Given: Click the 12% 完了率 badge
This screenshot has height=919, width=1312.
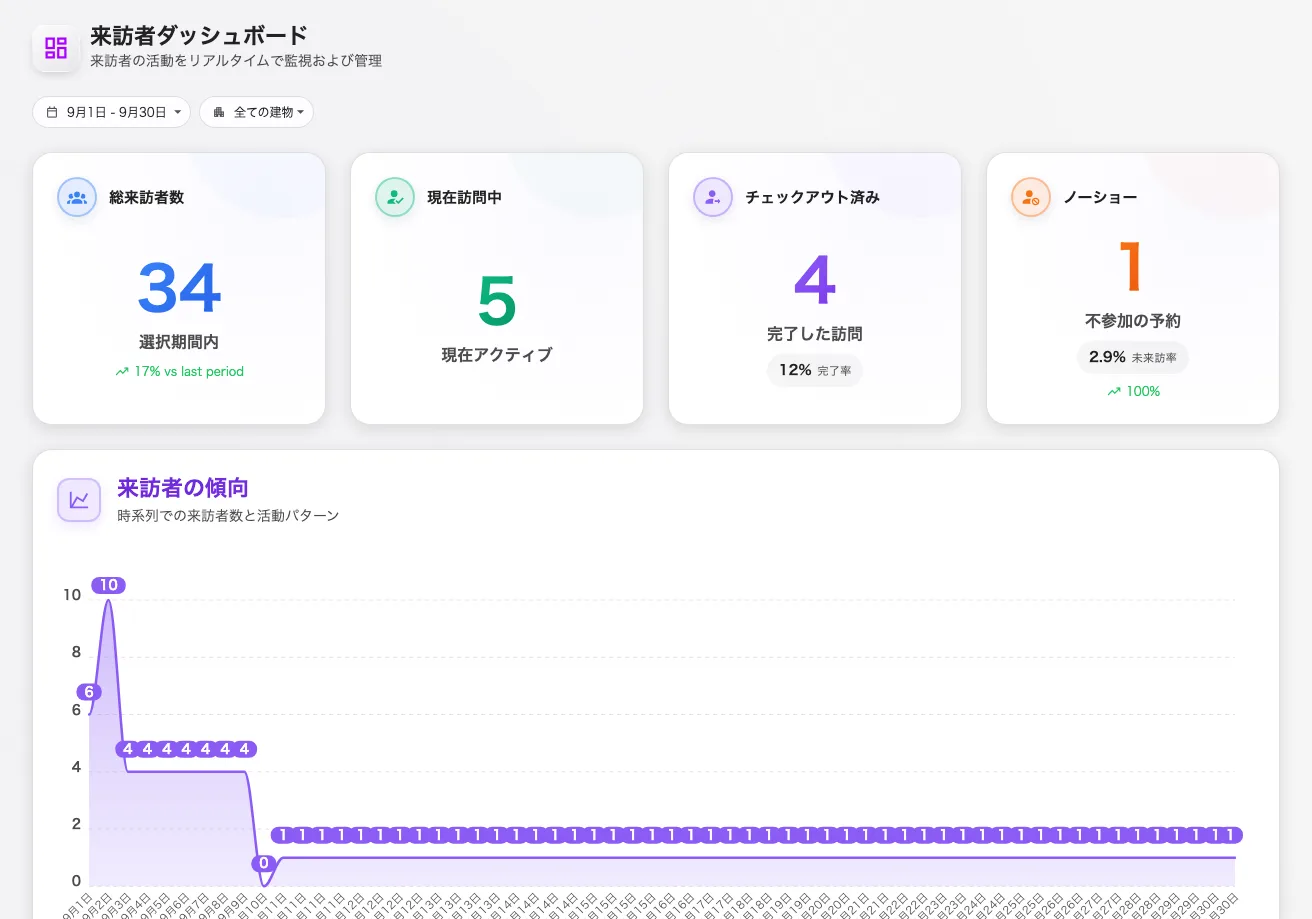Looking at the screenshot, I should point(815,370).
